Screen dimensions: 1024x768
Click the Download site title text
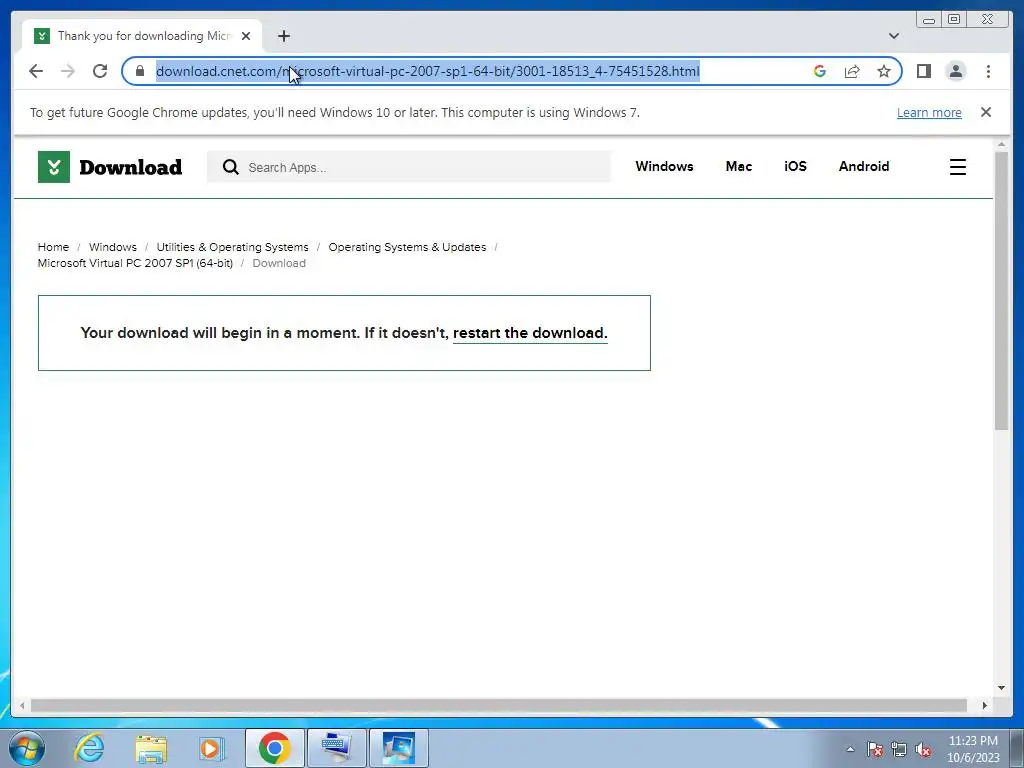pyautogui.click(x=131, y=167)
